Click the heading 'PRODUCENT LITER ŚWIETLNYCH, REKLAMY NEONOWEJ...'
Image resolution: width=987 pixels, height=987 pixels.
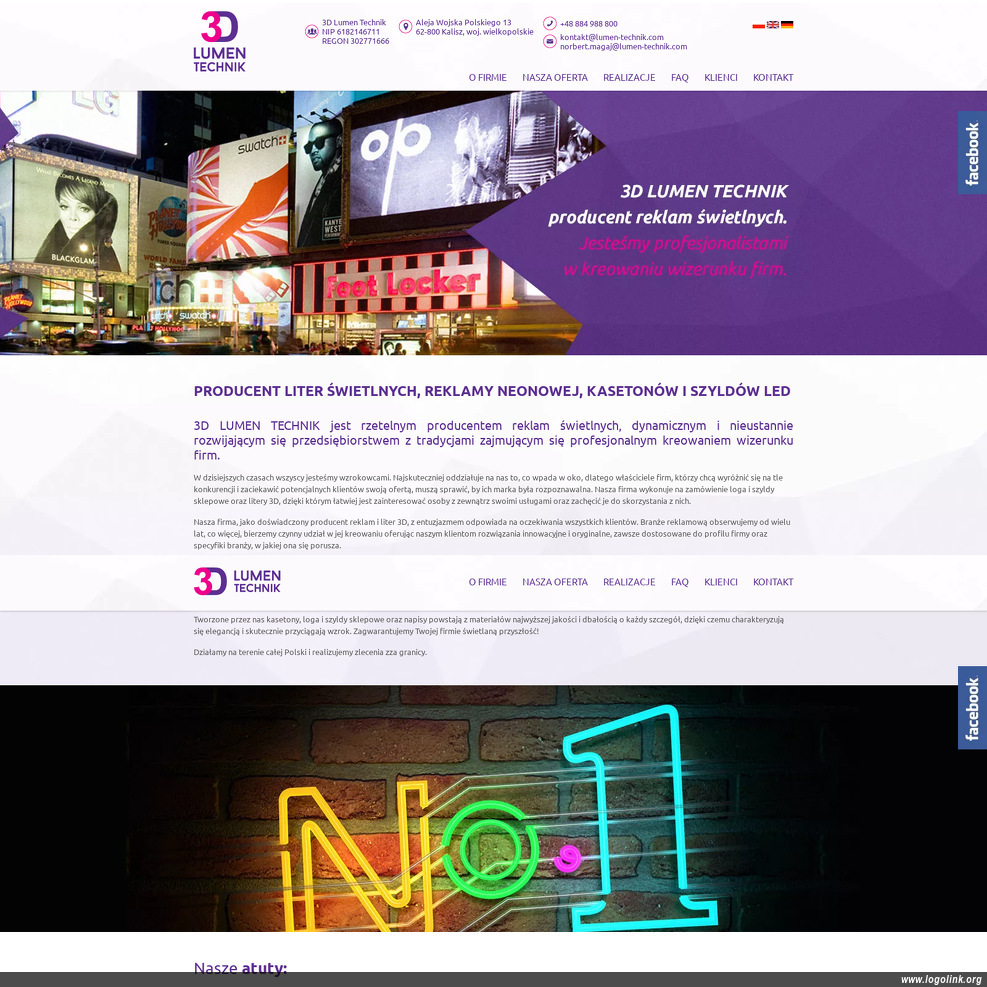click(492, 391)
